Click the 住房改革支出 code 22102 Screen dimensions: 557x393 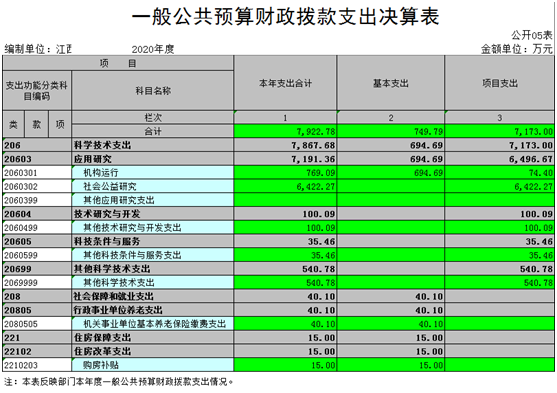point(37,351)
